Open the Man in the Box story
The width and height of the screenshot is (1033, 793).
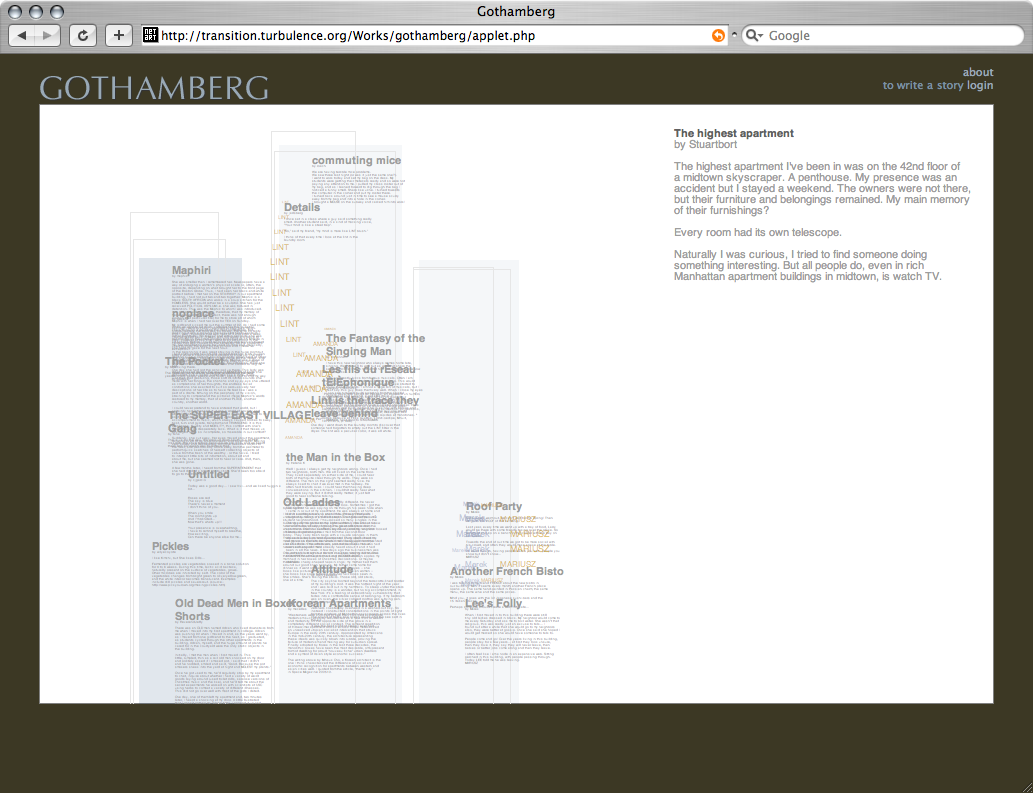335,457
